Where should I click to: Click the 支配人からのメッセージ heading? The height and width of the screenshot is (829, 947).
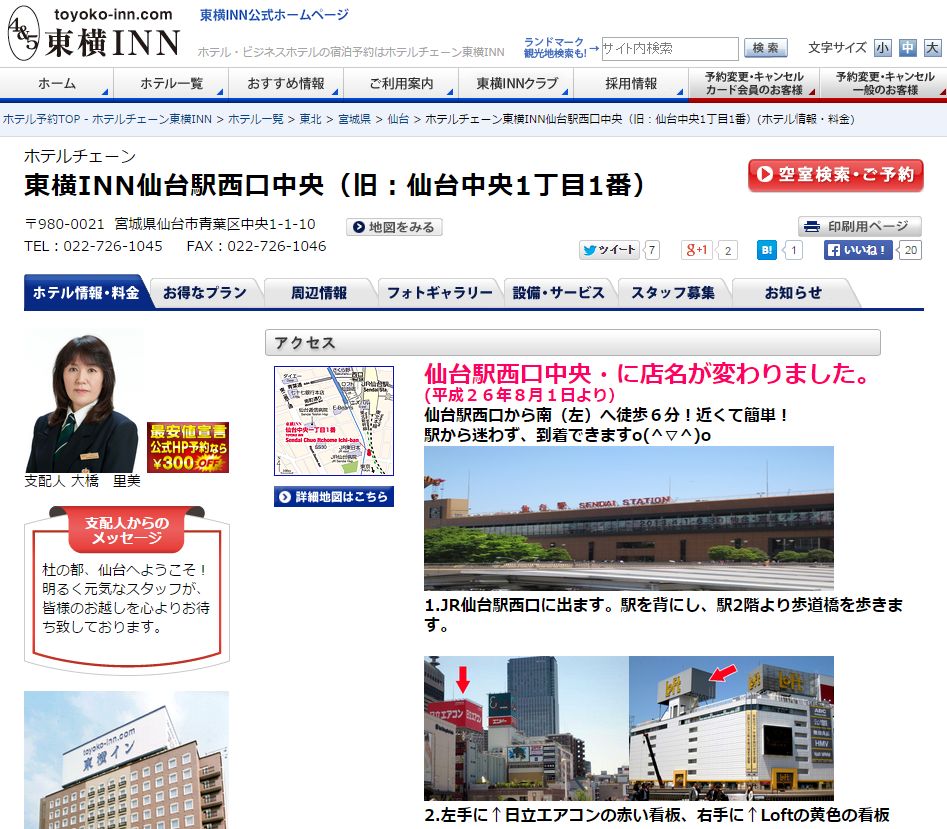[127, 530]
